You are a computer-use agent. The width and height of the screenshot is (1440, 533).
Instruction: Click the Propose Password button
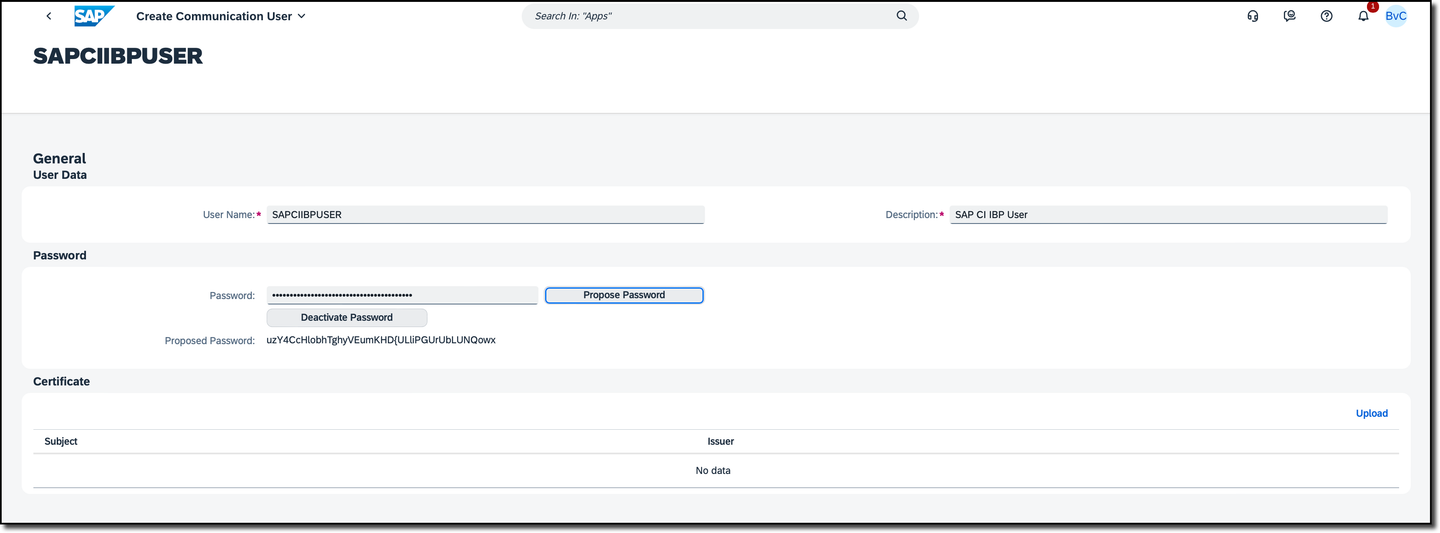pos(624,295)
